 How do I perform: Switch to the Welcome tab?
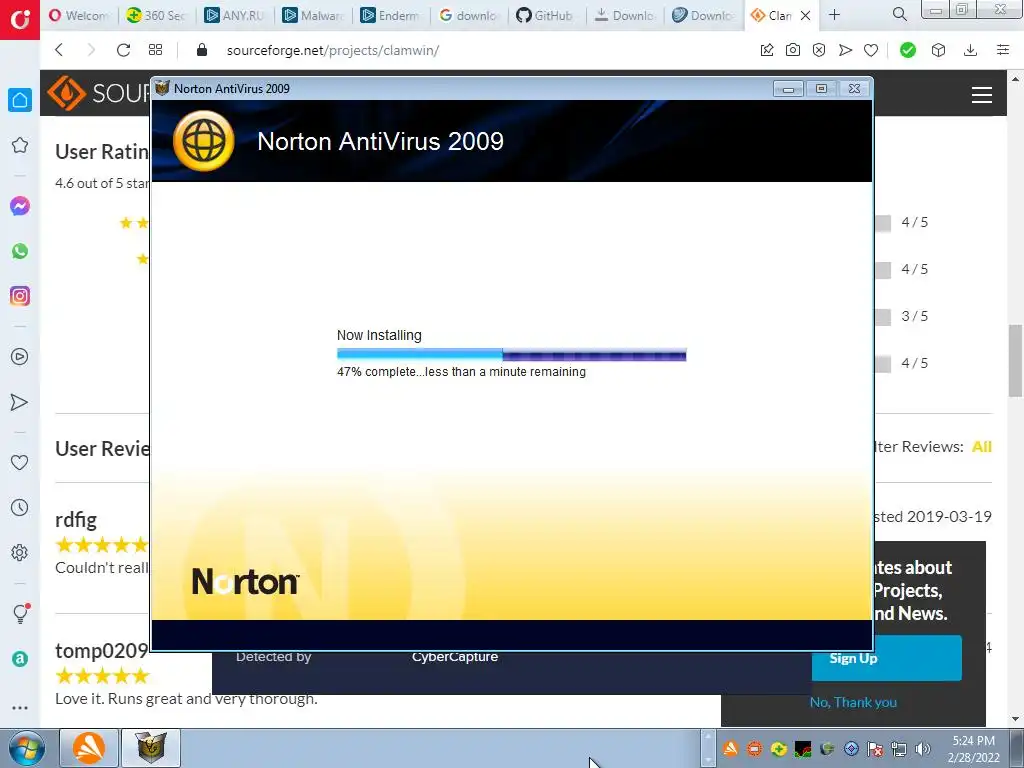pyautogui.click(x=79, y=15)
